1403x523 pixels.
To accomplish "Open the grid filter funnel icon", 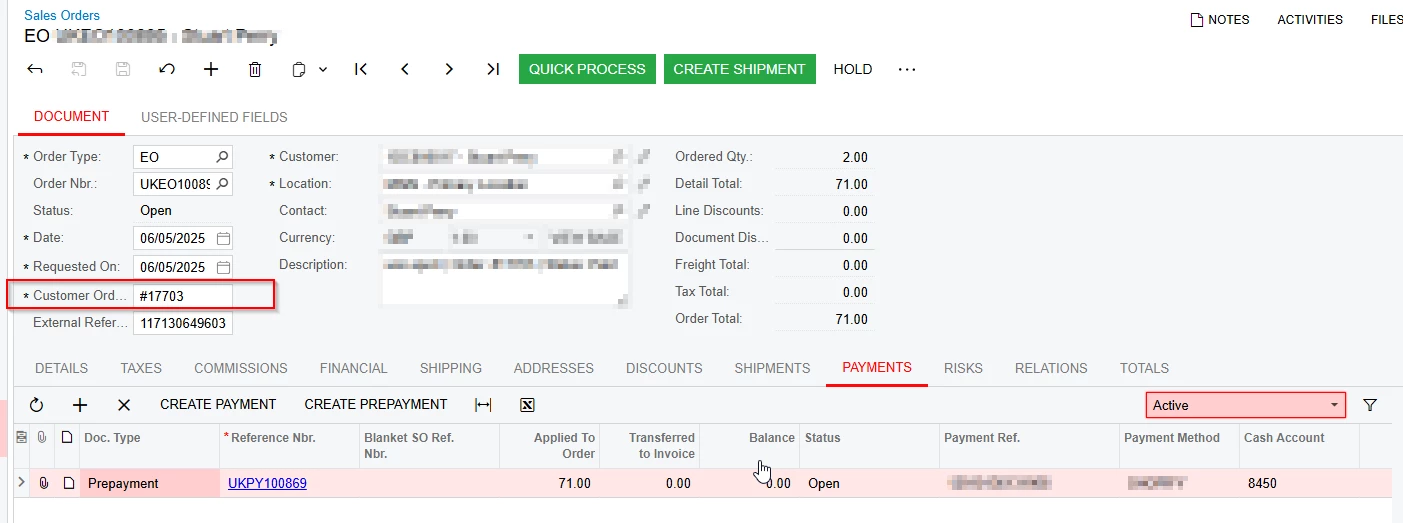I will (x=1370, y=405).
